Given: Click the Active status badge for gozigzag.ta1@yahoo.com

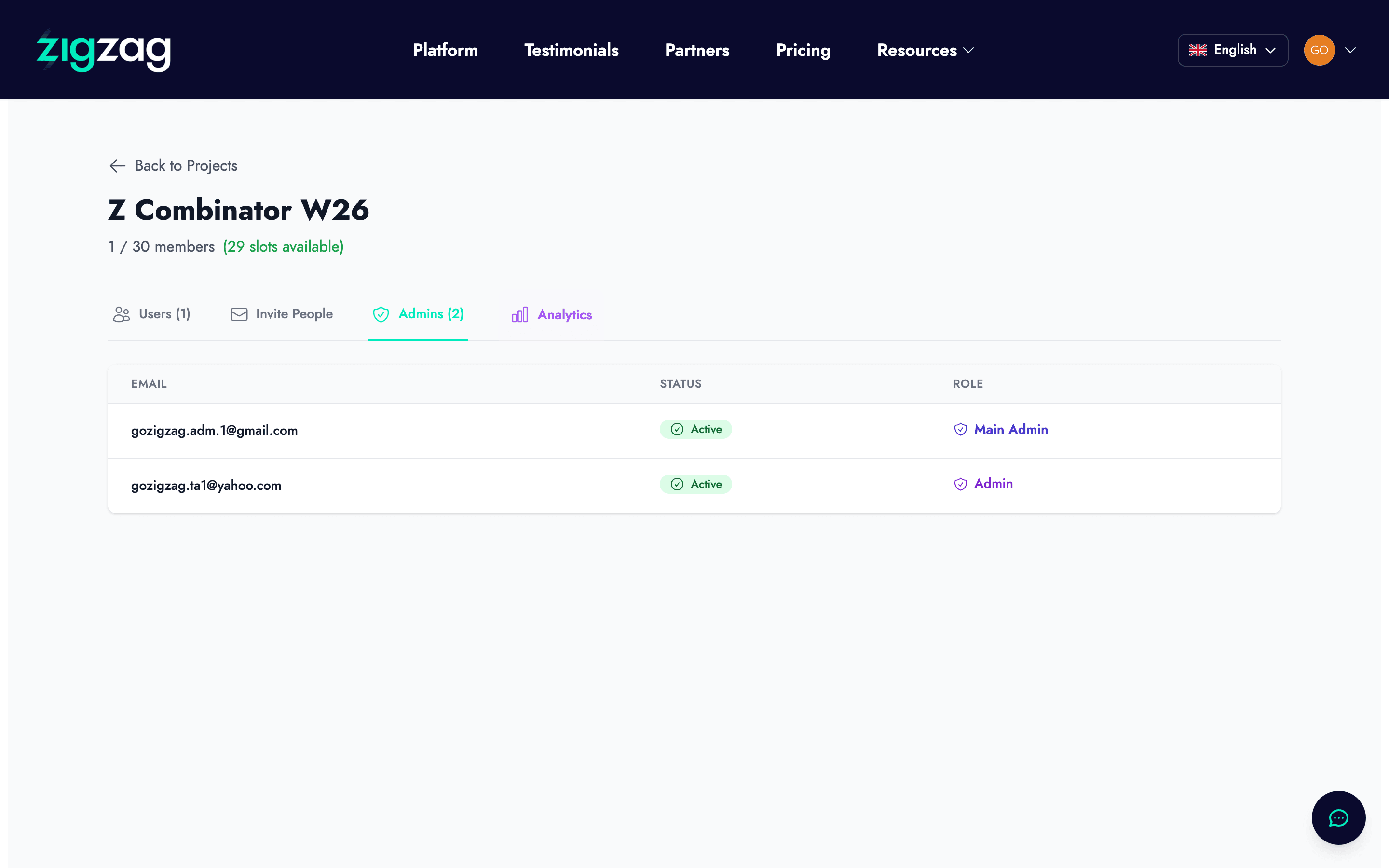Looking at the screenshot, I should pyautogui.click(x=695, y=484).
